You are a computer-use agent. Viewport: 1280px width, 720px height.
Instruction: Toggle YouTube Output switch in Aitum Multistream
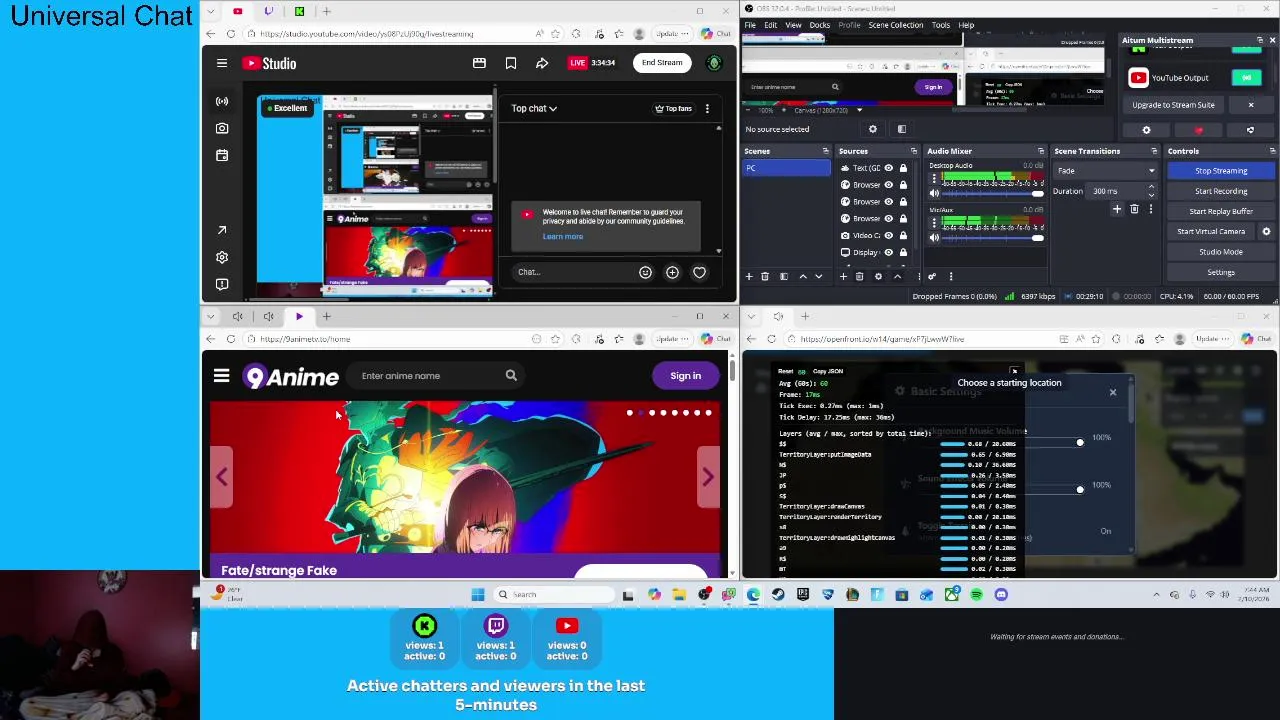click(x=1247, y=77)
